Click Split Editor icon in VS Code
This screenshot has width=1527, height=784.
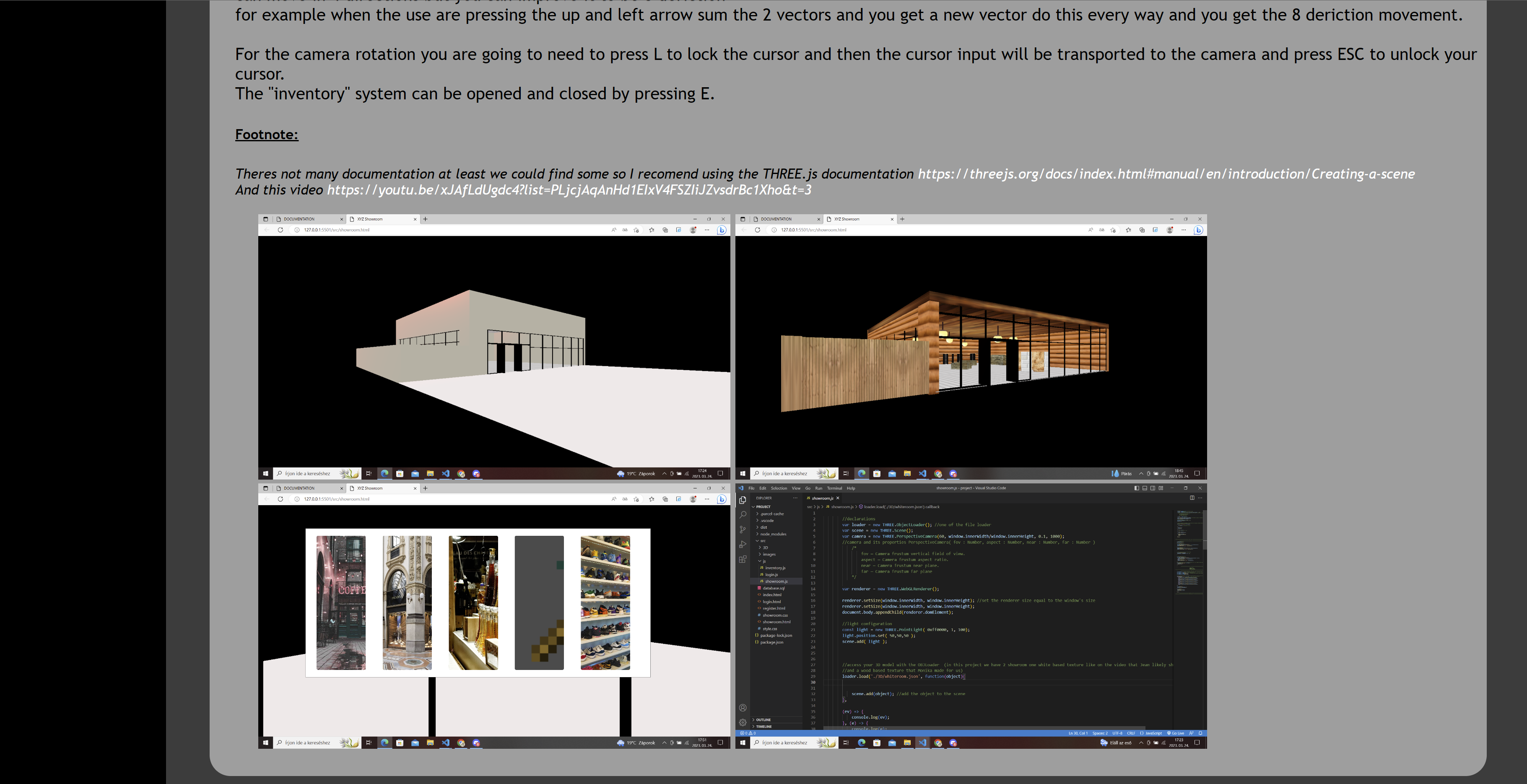(x=1192, y=498)
